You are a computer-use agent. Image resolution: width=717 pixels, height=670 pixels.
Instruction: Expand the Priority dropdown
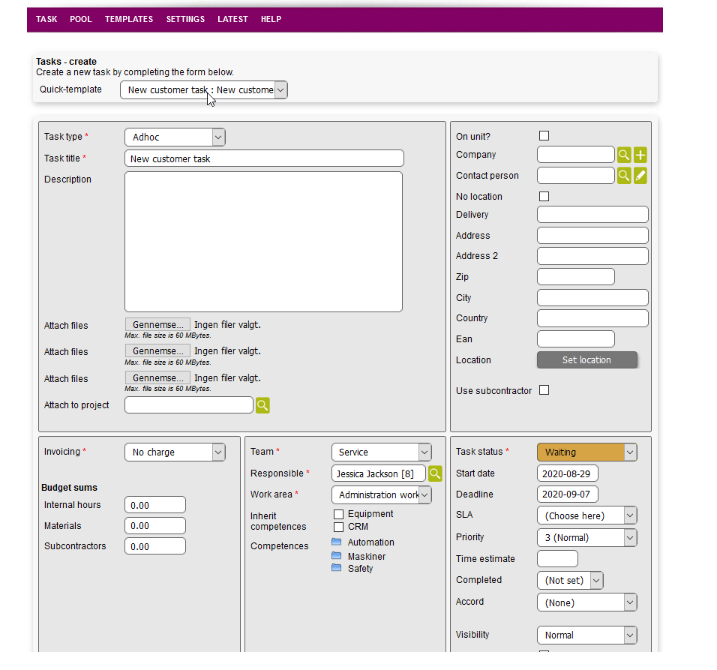pyautogui.click(x=586, y=537)
